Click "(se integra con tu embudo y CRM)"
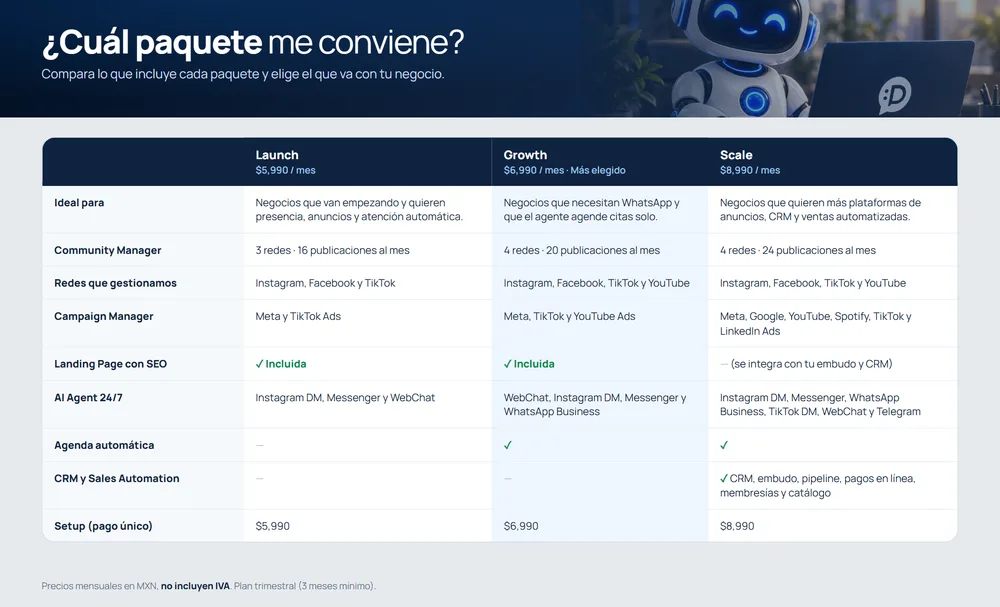This screenshot has width=1000, height=607. coord(811,364)
